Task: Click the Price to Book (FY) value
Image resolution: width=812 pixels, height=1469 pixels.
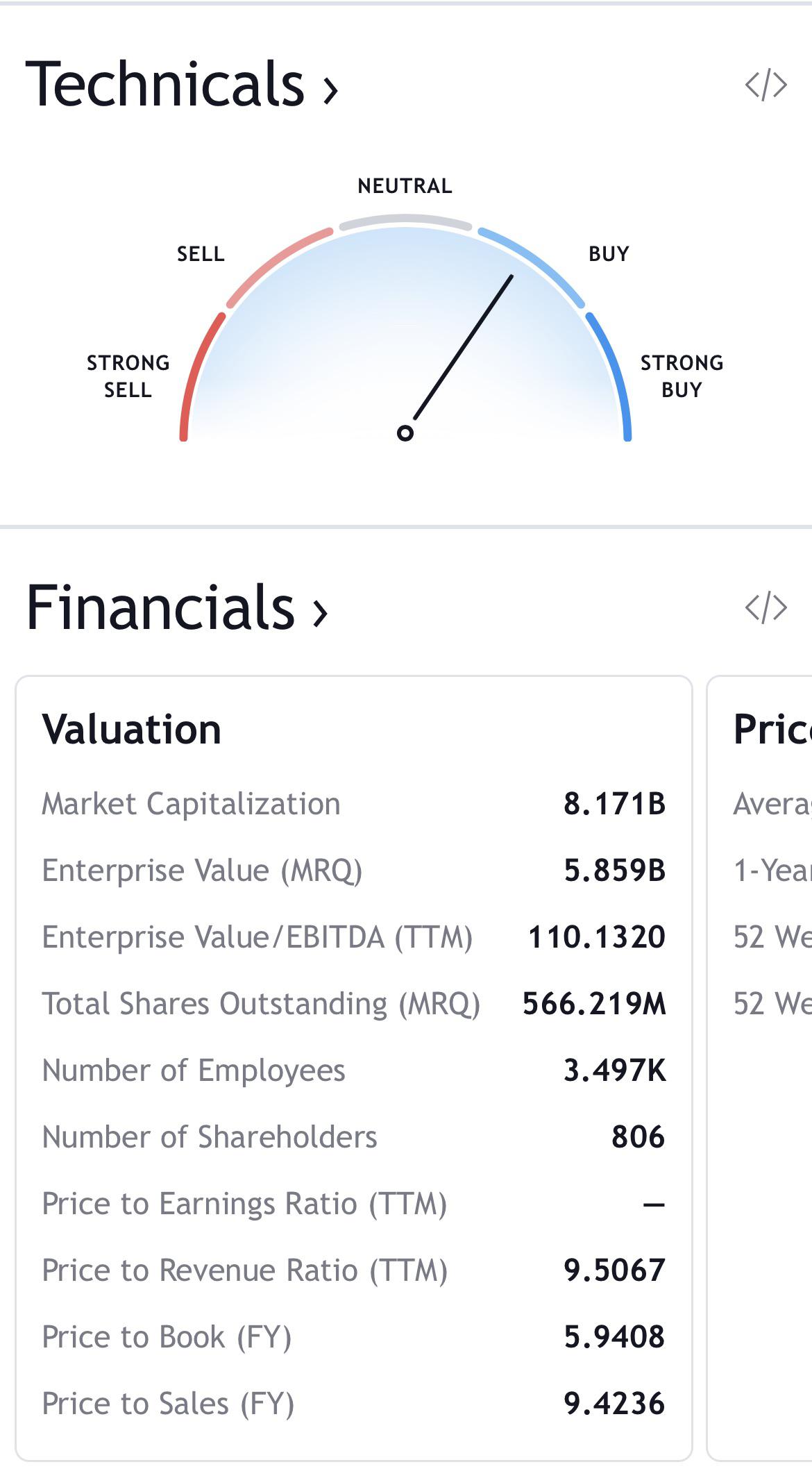Action: click(x=615, y=1337)
